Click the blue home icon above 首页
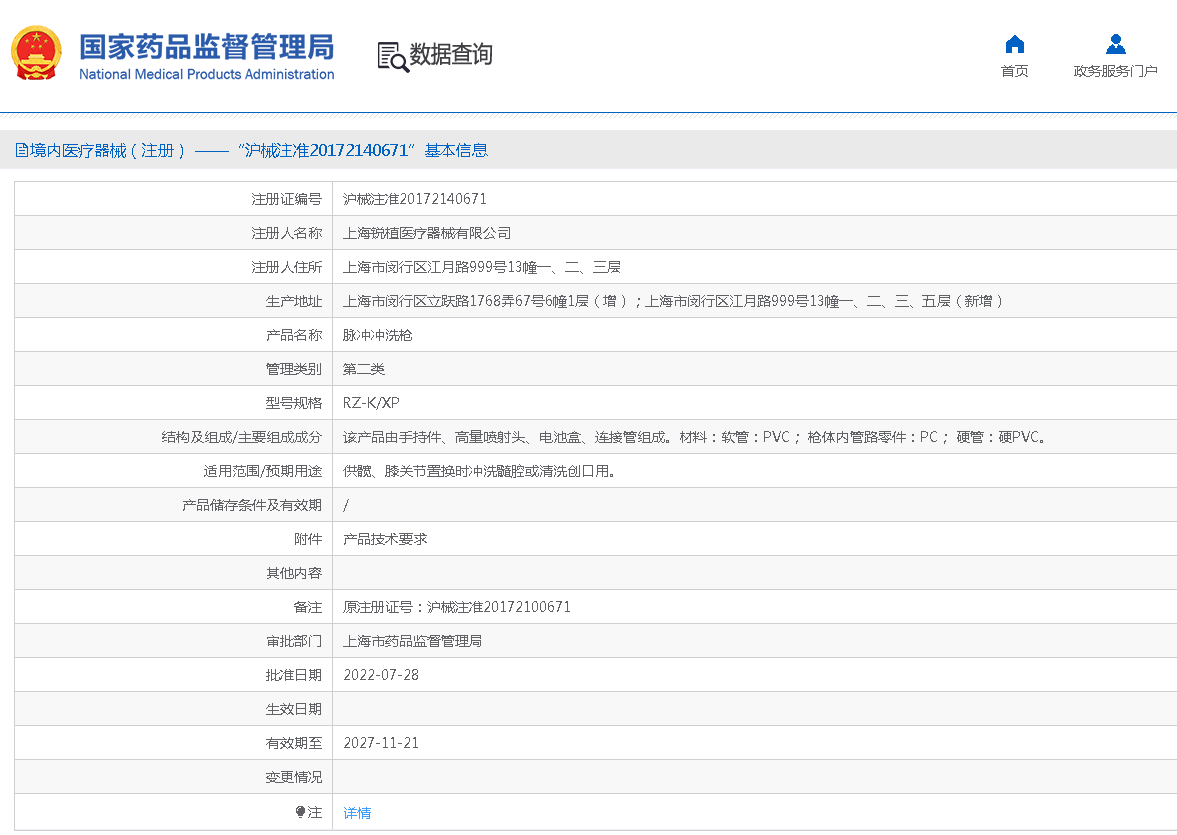The height and width of the screenshot is (835, 1177). [1014, 44]
